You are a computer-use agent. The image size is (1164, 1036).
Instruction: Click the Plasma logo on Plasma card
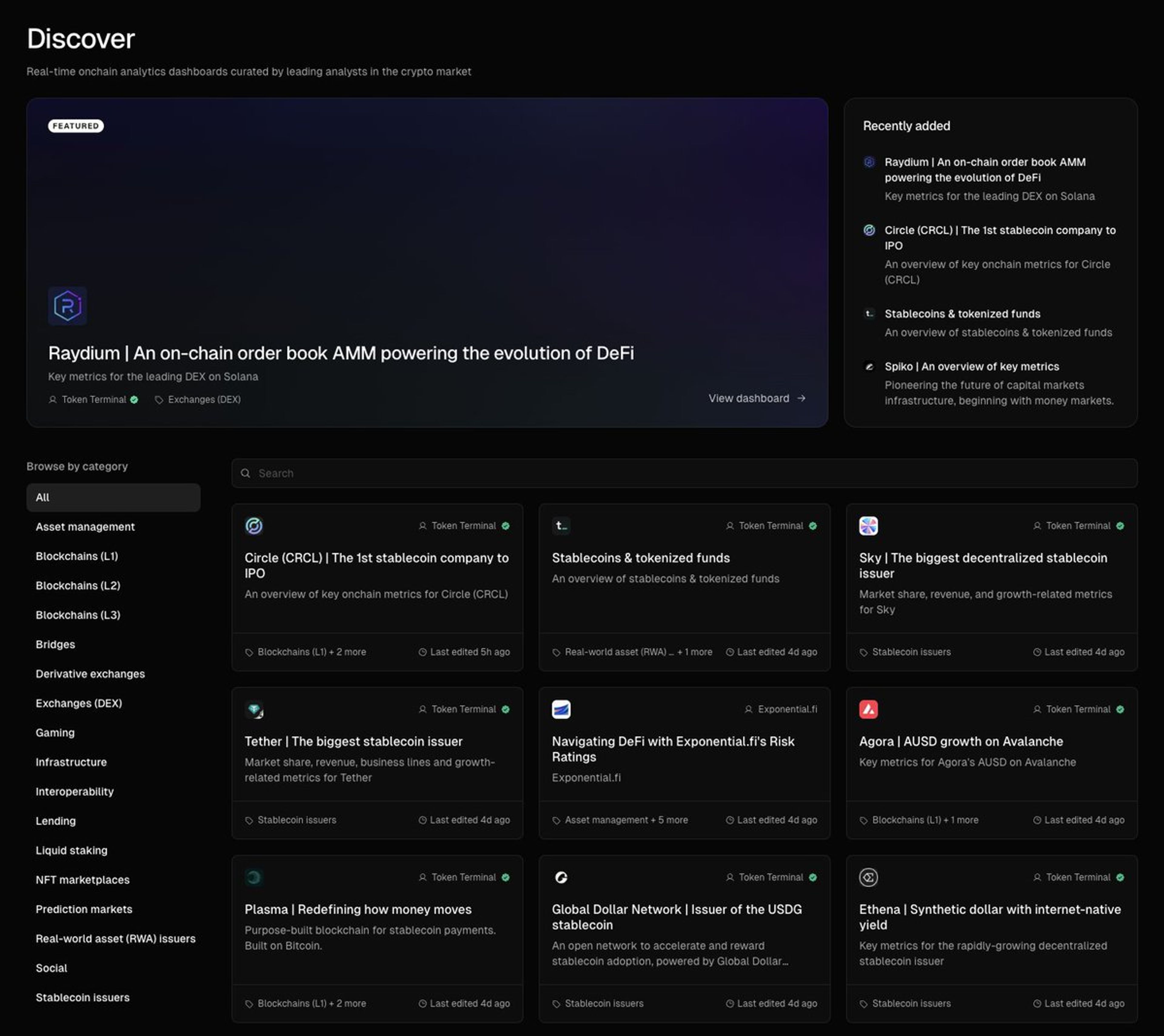click(254, 877)
